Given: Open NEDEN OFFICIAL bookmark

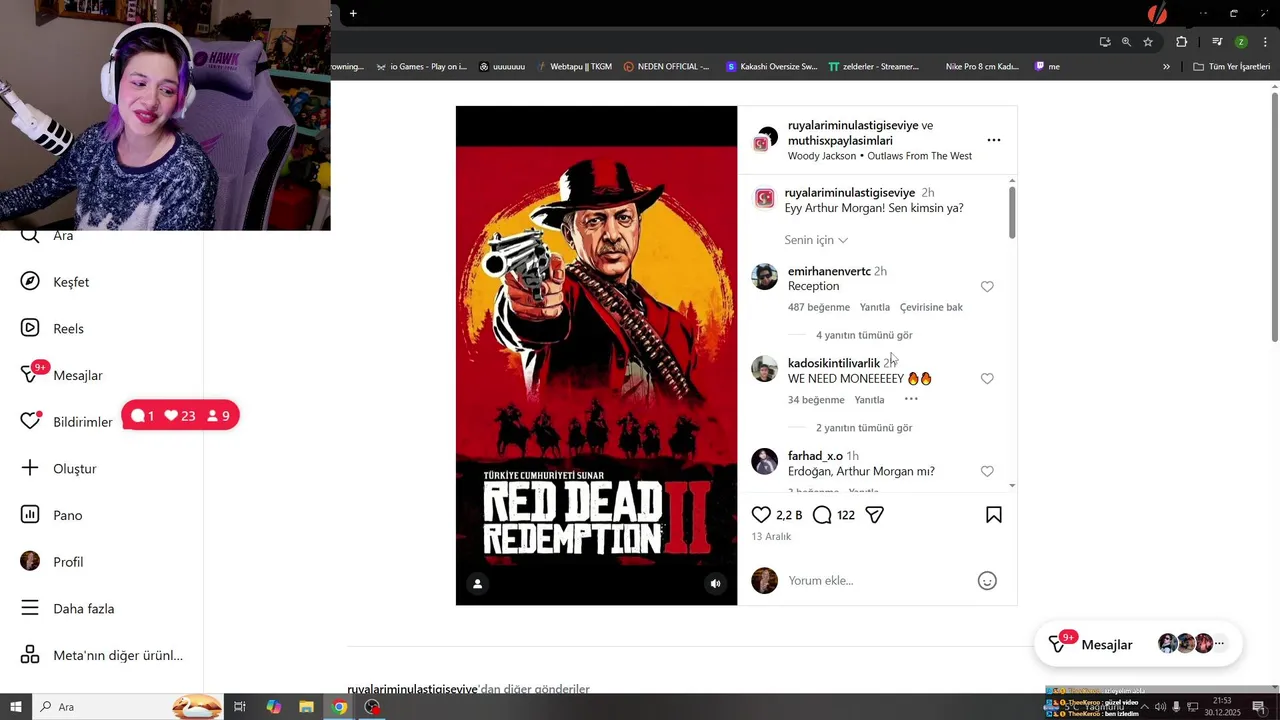Looking at the screenshot, I should click(x=666, y=67).
